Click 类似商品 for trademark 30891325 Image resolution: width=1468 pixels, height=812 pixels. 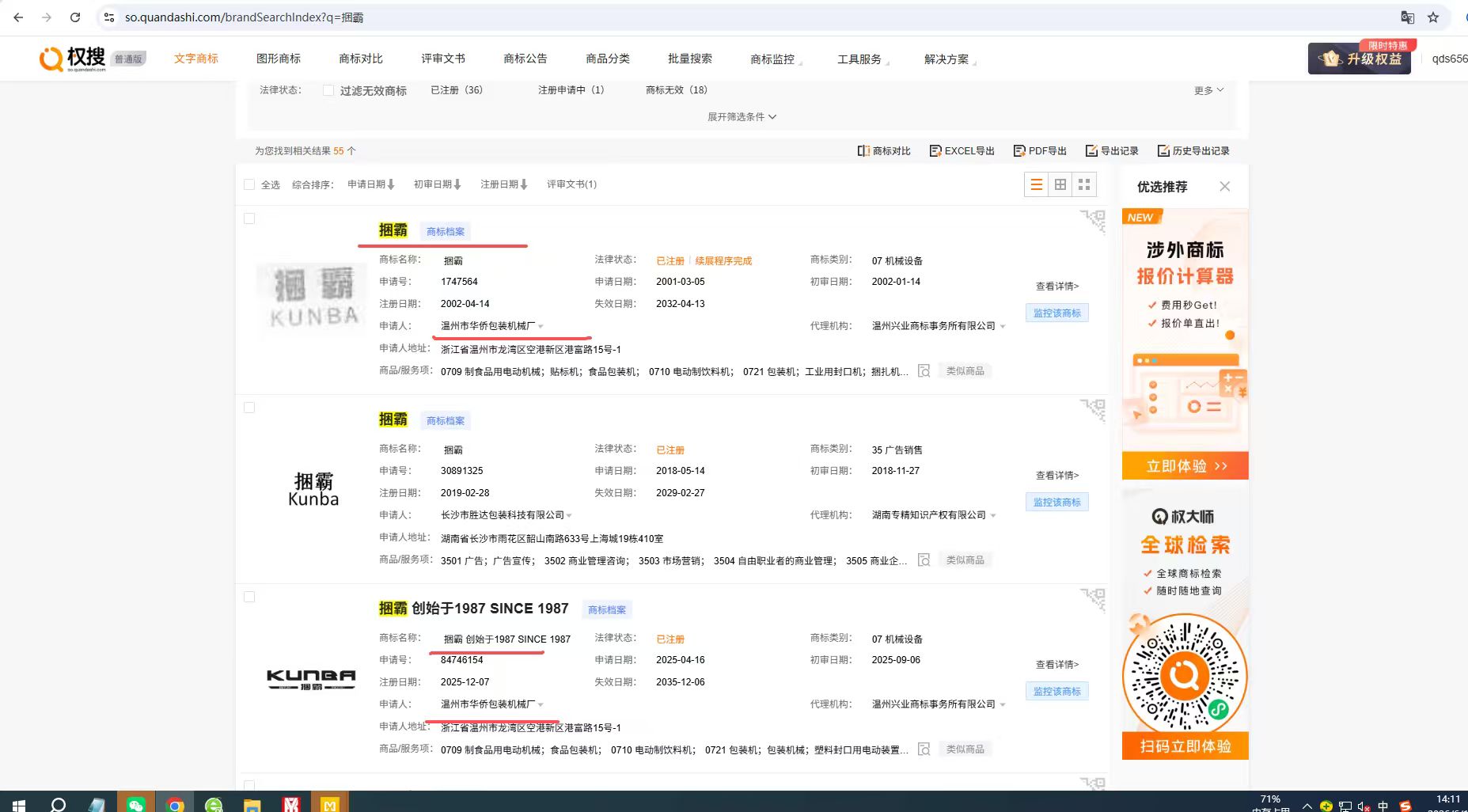965,560
